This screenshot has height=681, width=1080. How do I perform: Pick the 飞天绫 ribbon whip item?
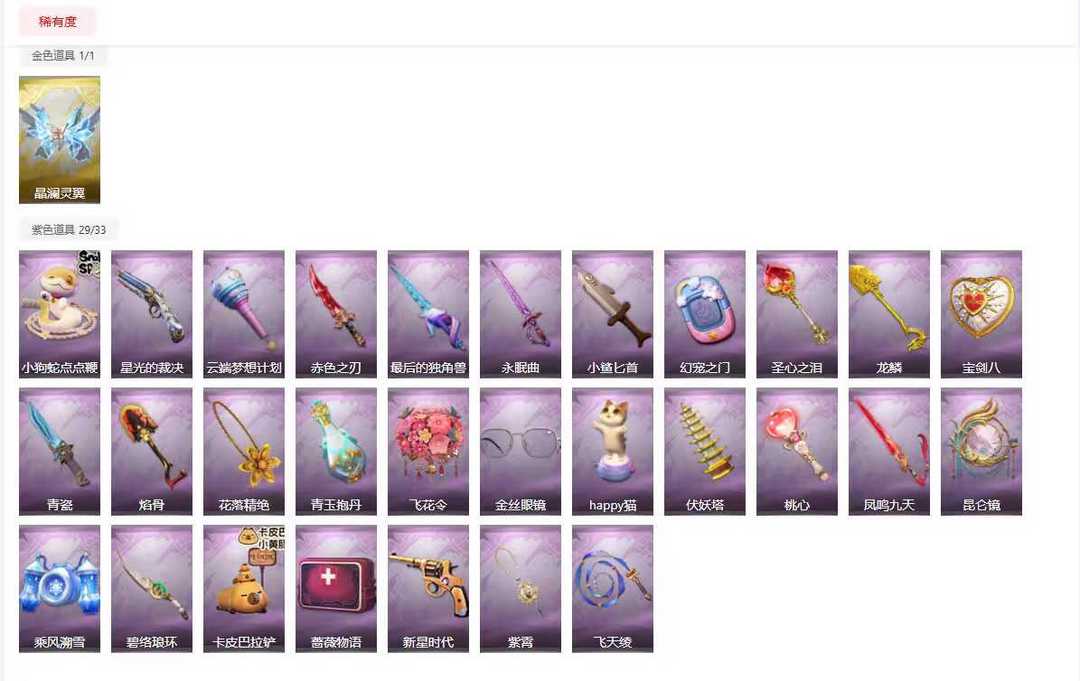click(x=612, y=589)
